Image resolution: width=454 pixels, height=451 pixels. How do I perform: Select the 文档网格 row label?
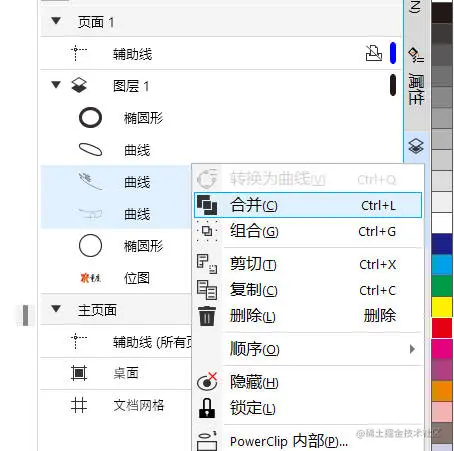point(138,405)
